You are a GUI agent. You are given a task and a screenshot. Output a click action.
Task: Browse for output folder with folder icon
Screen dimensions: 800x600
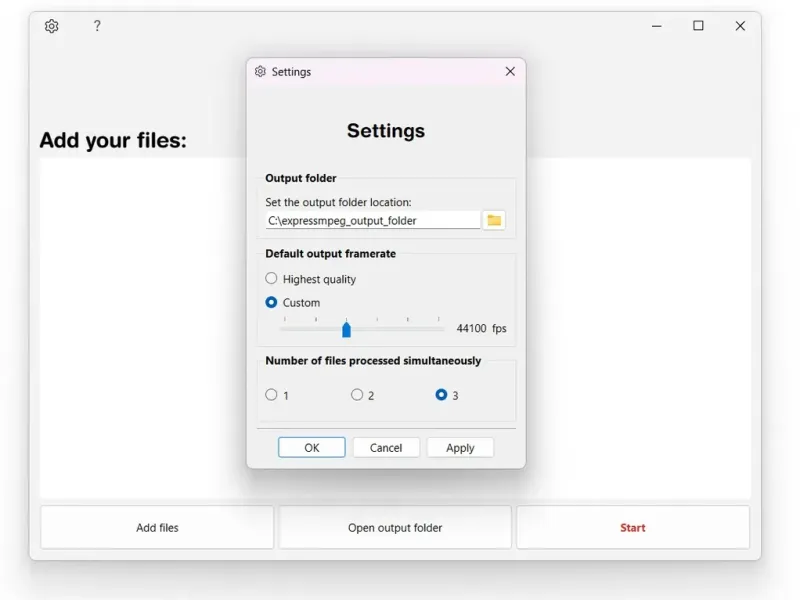(494, 220)
